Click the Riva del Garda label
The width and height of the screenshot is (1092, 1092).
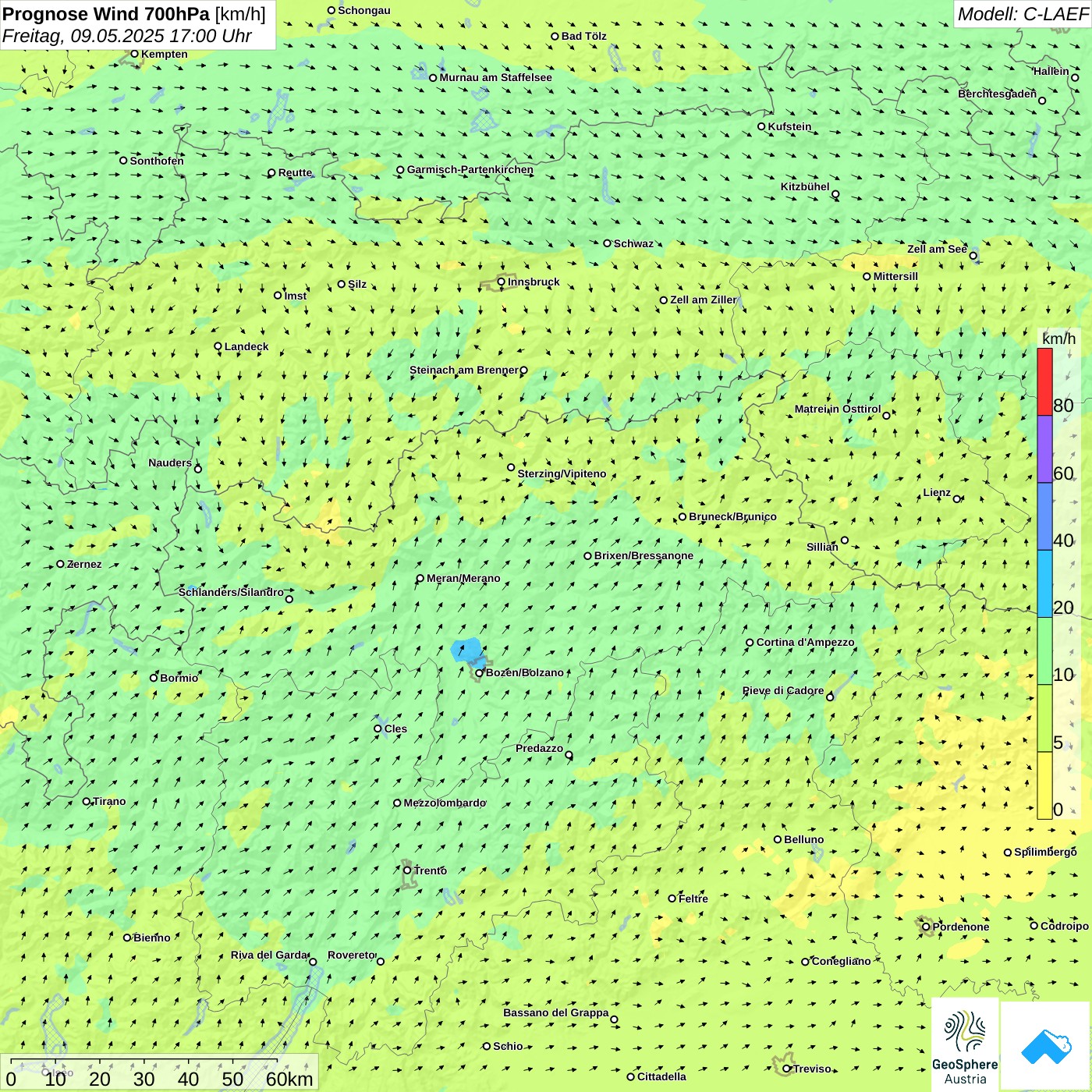[x=269, y=955]
